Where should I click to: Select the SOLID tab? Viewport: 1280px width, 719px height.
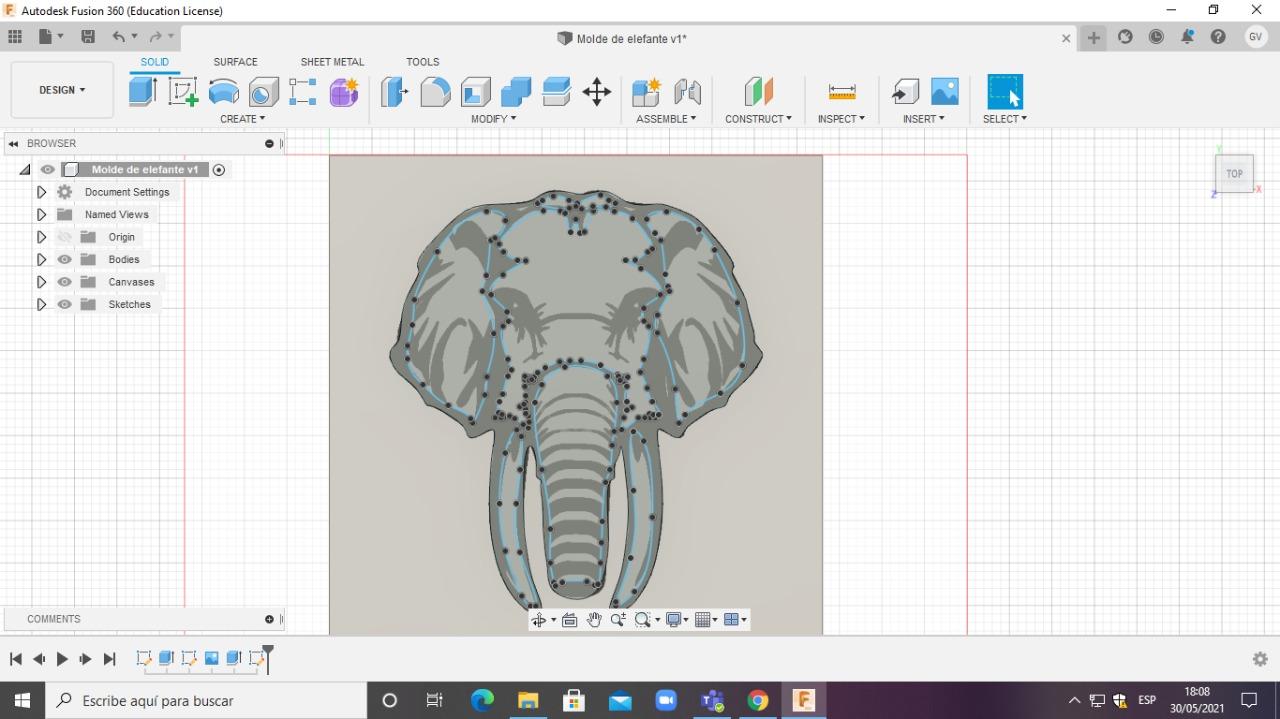click(154, 62)
